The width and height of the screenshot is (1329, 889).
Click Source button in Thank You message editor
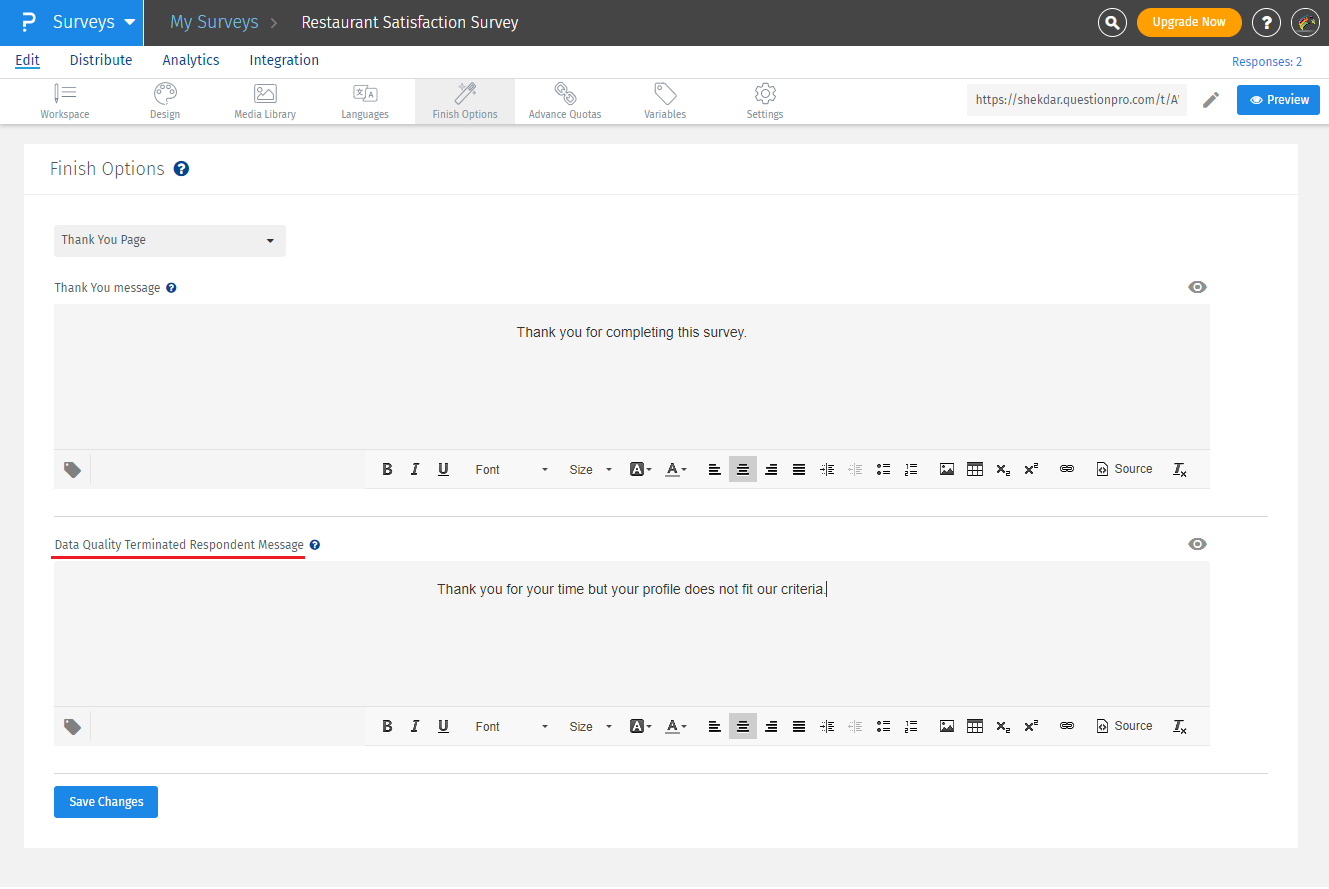click(1124, 469)
